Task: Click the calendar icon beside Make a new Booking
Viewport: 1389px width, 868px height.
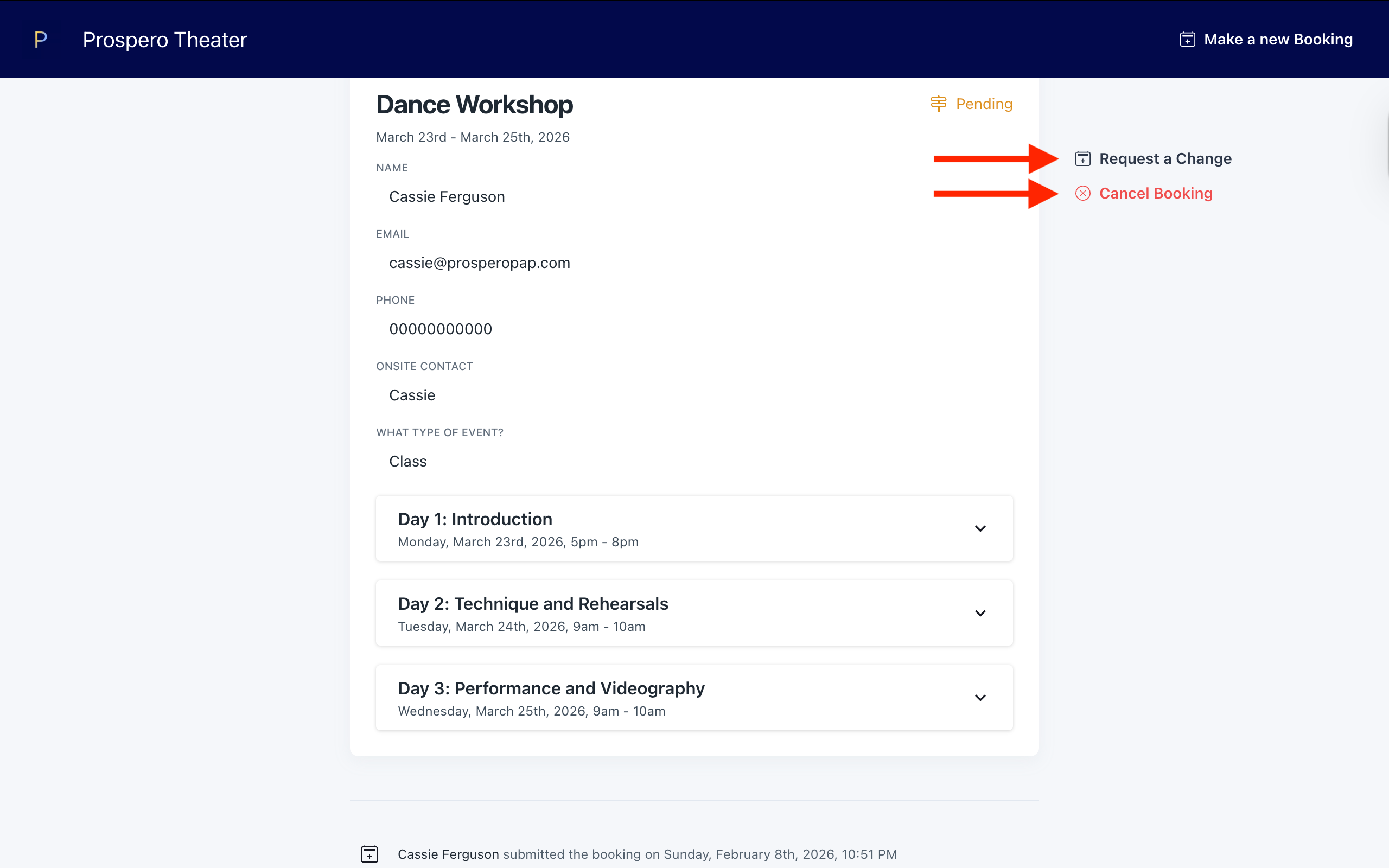Action: pyautogui.click(x=1188, y=40)
